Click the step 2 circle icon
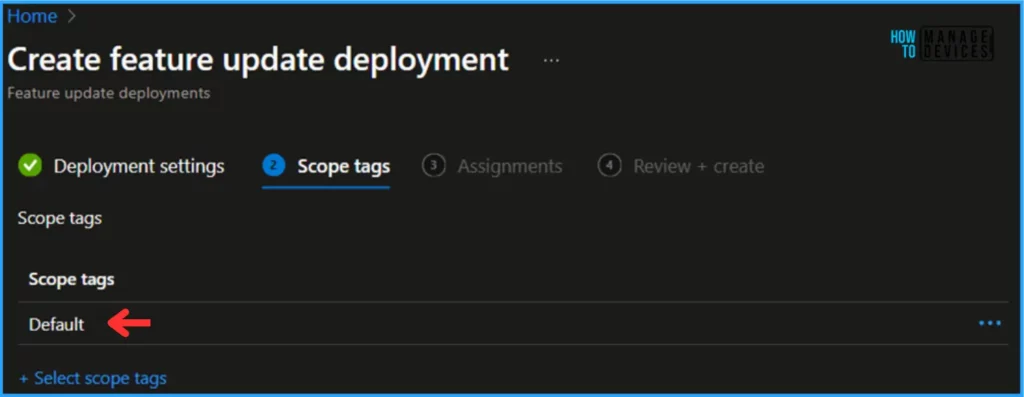The image size is (1024, 397). click(274, 166)
